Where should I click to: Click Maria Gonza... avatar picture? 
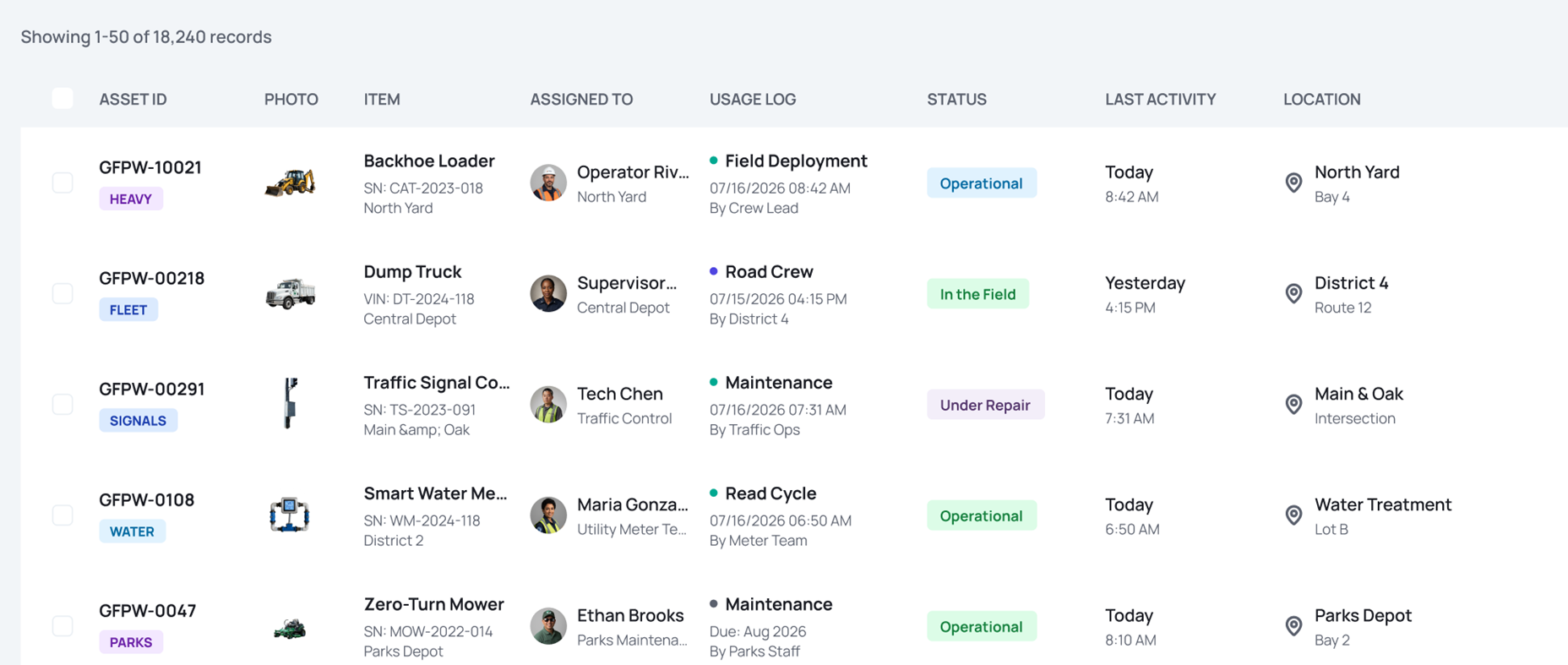click(548, 515)
